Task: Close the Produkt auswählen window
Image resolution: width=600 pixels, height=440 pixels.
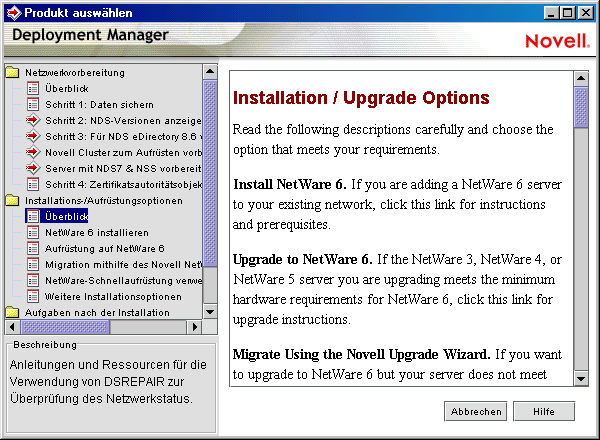Action: pos(586,13)
